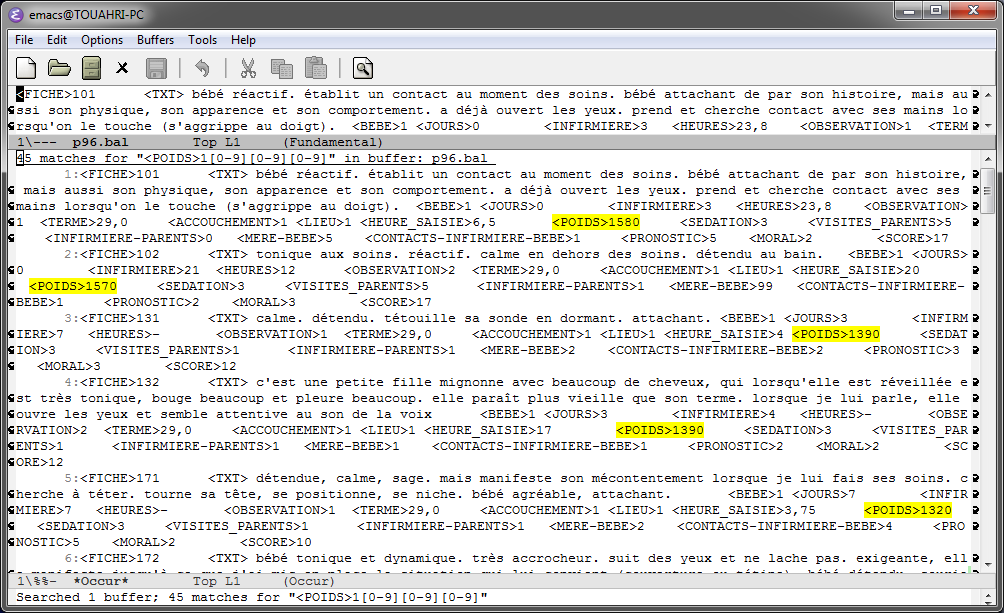Open the Edit menu
The width and height of the screenshot is (1004, 613).
point(57,40)
